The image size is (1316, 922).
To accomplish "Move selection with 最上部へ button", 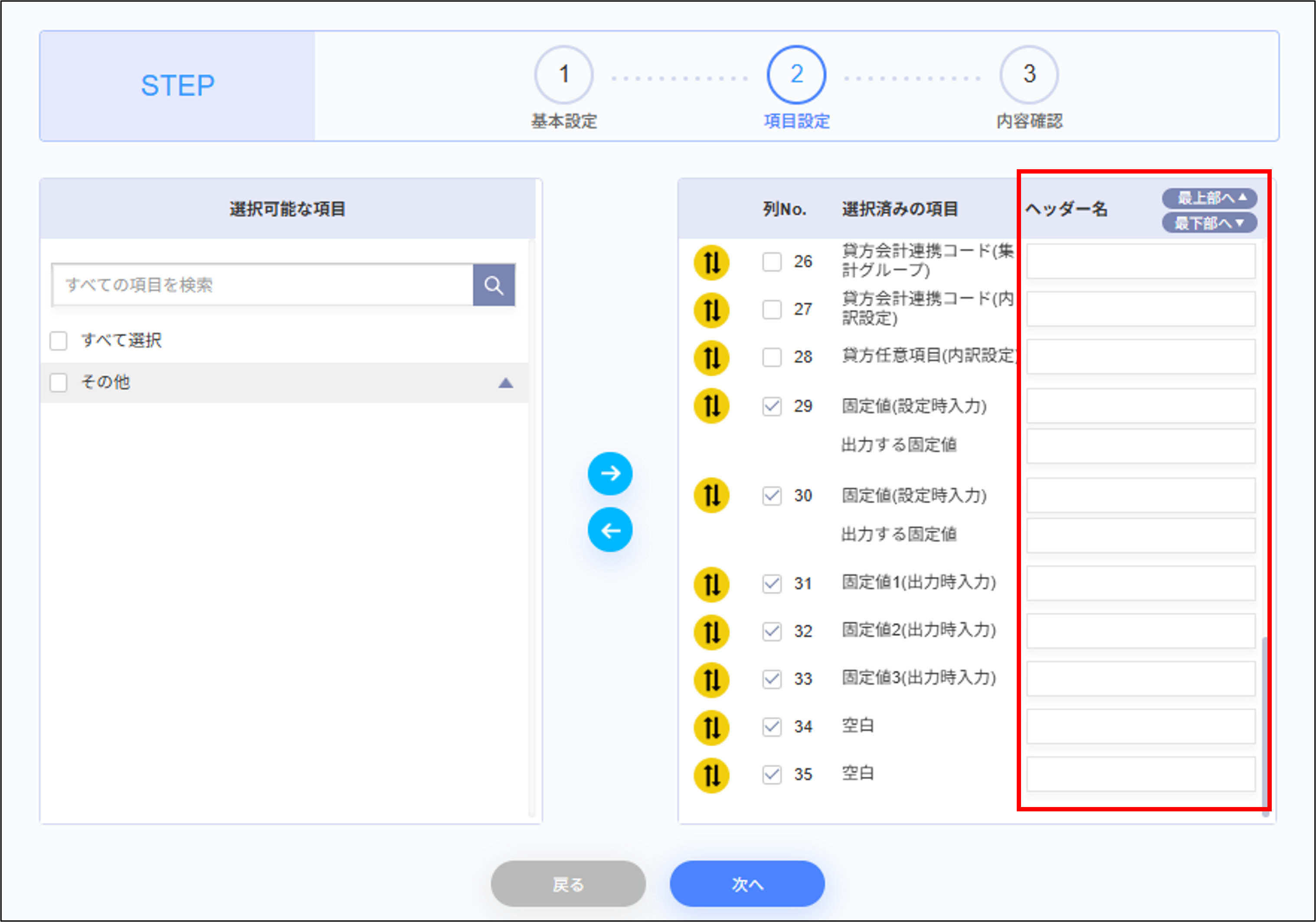I will 1209,198.
